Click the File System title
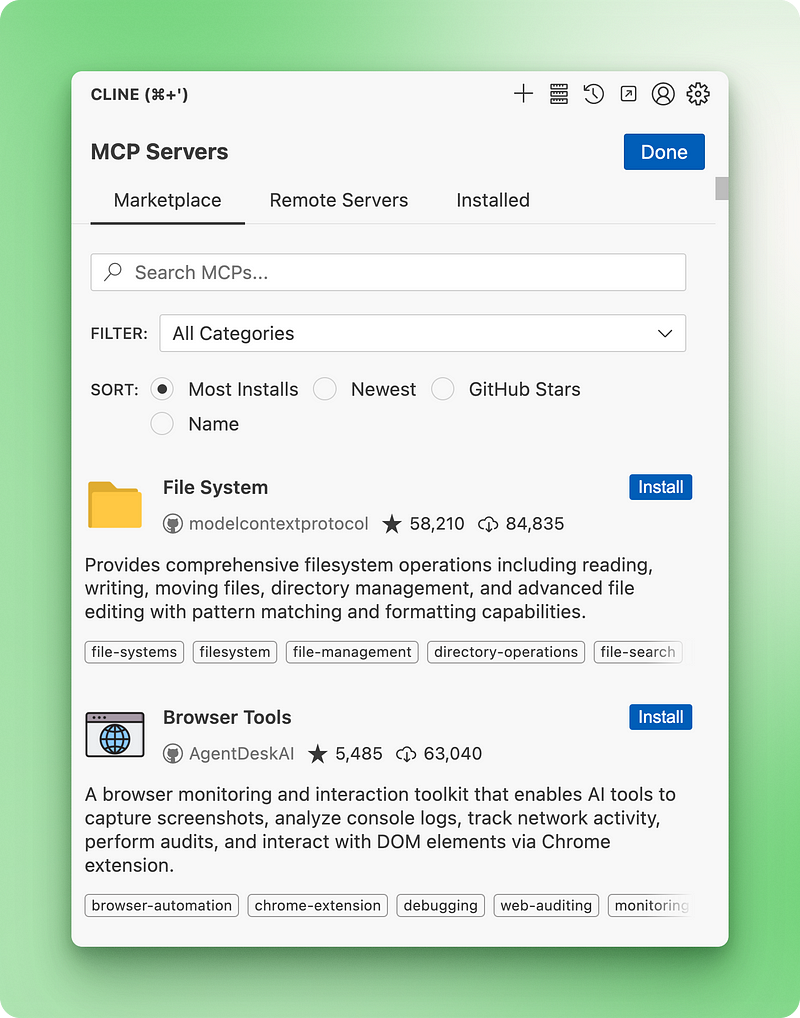Image resolution: width=800 pixels, height=1018 pixels. (x=216, y=488)
